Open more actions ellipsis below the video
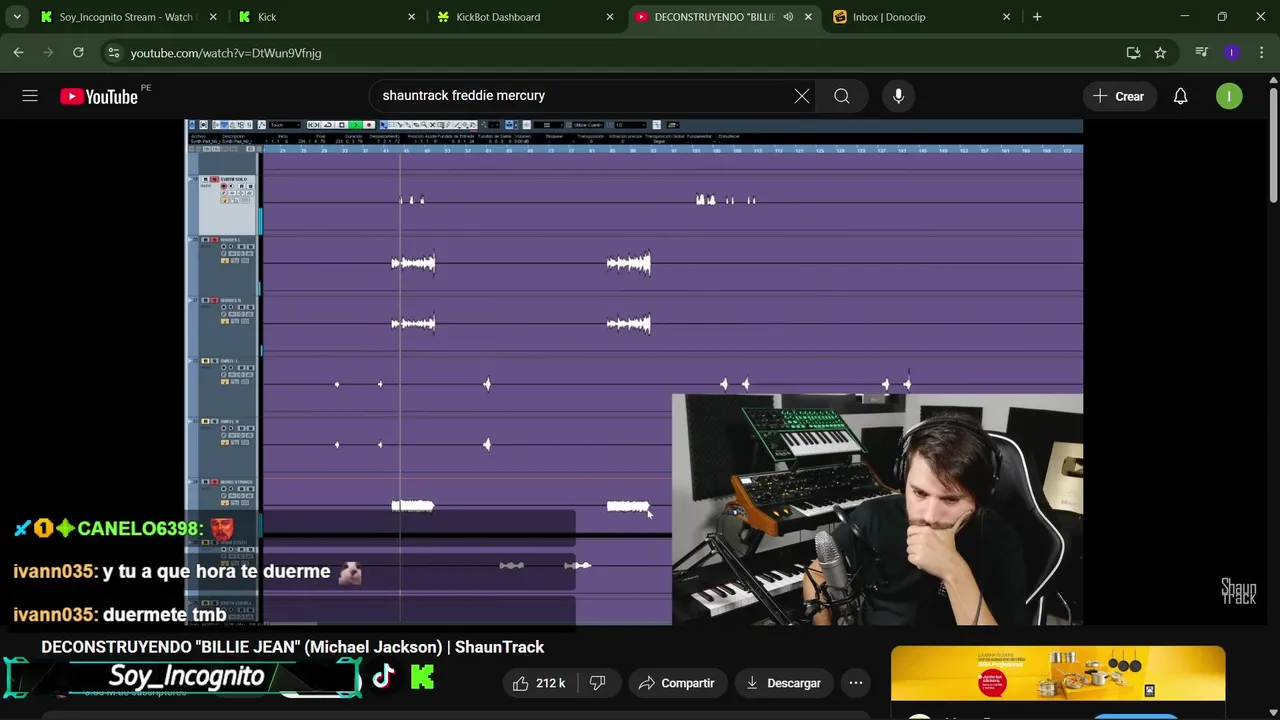The width and height of the screenshot is (1280, 720). coord(856,683)
